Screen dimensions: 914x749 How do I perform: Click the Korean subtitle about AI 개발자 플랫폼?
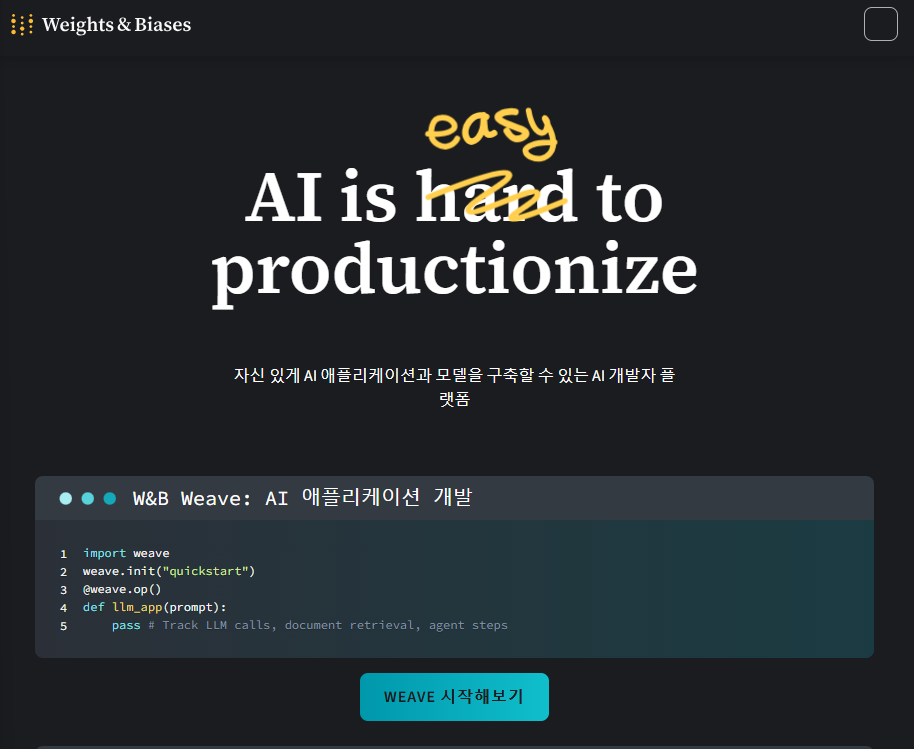[454, 386]
